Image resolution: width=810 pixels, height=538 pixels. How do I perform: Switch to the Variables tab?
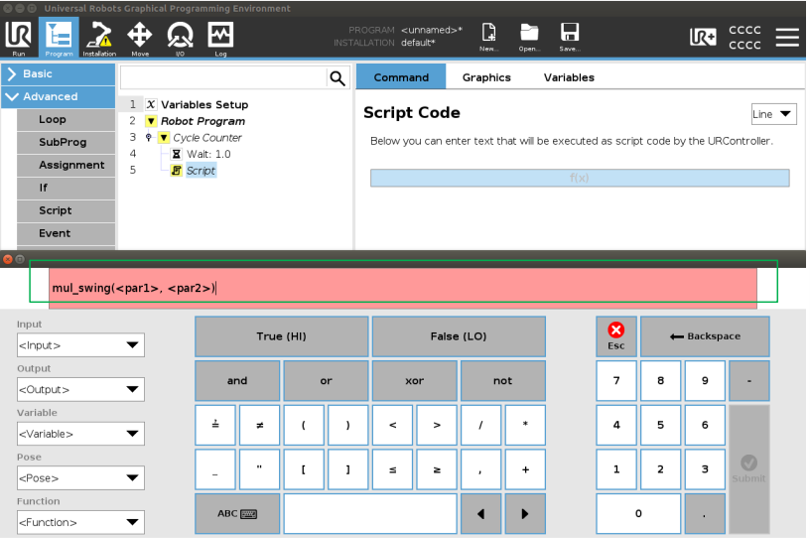point(569,77)
